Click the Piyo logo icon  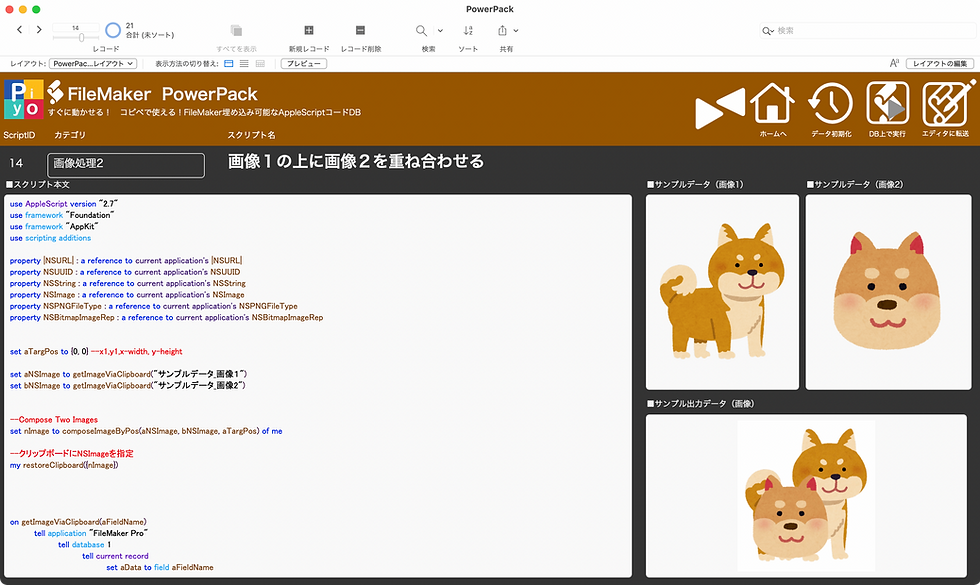24,99
